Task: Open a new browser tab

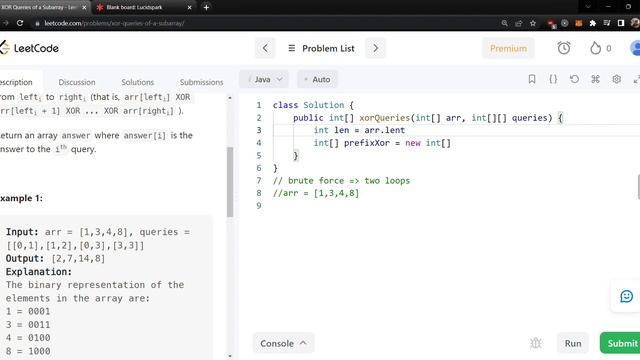Action: click(206, 7)
